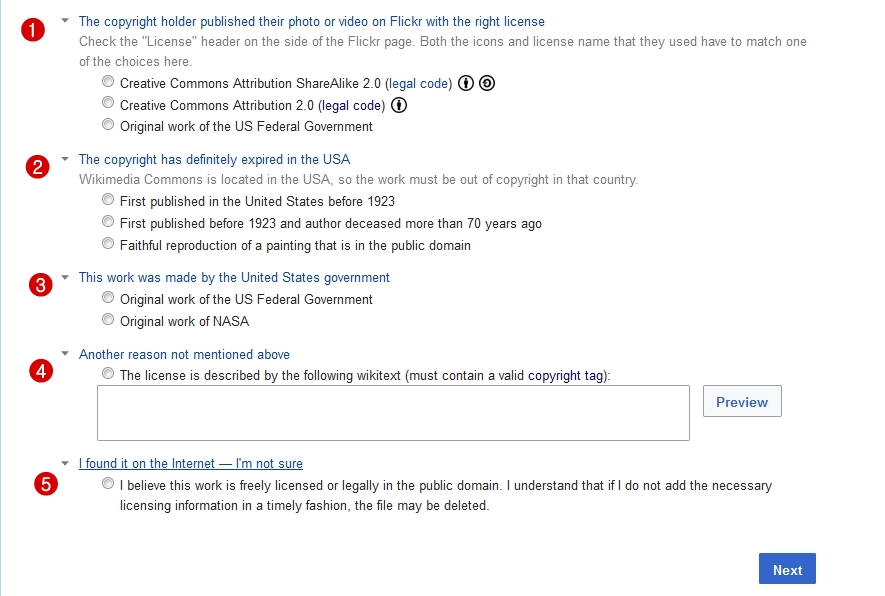The width and height of the screenshot is (885, 596).
Task: Select Creative Commons Attribution ShareAlike 2.0 radio button
Action: (x=108, y=82)
